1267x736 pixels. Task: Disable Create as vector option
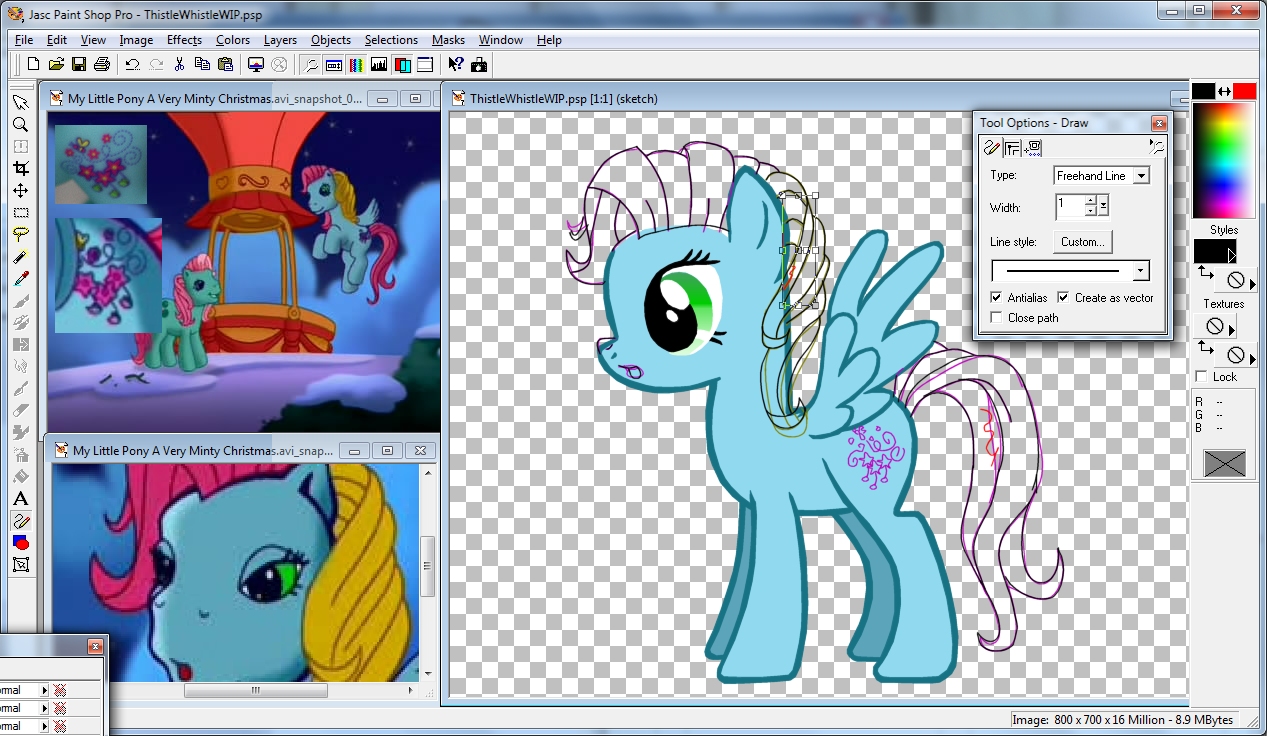click(x=1063, y=298)
